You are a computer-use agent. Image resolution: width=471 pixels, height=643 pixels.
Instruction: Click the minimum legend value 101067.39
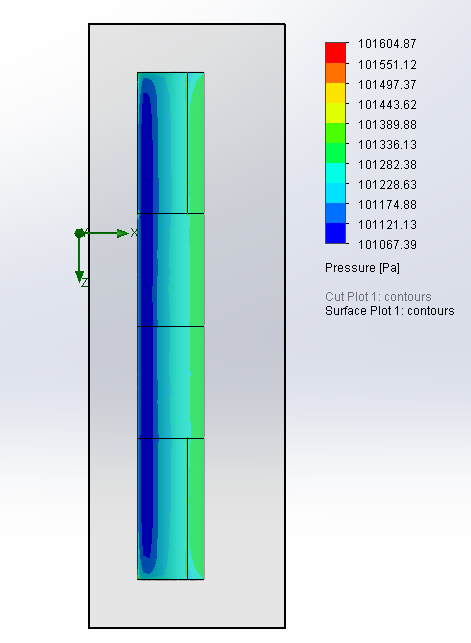click(387, 245)
